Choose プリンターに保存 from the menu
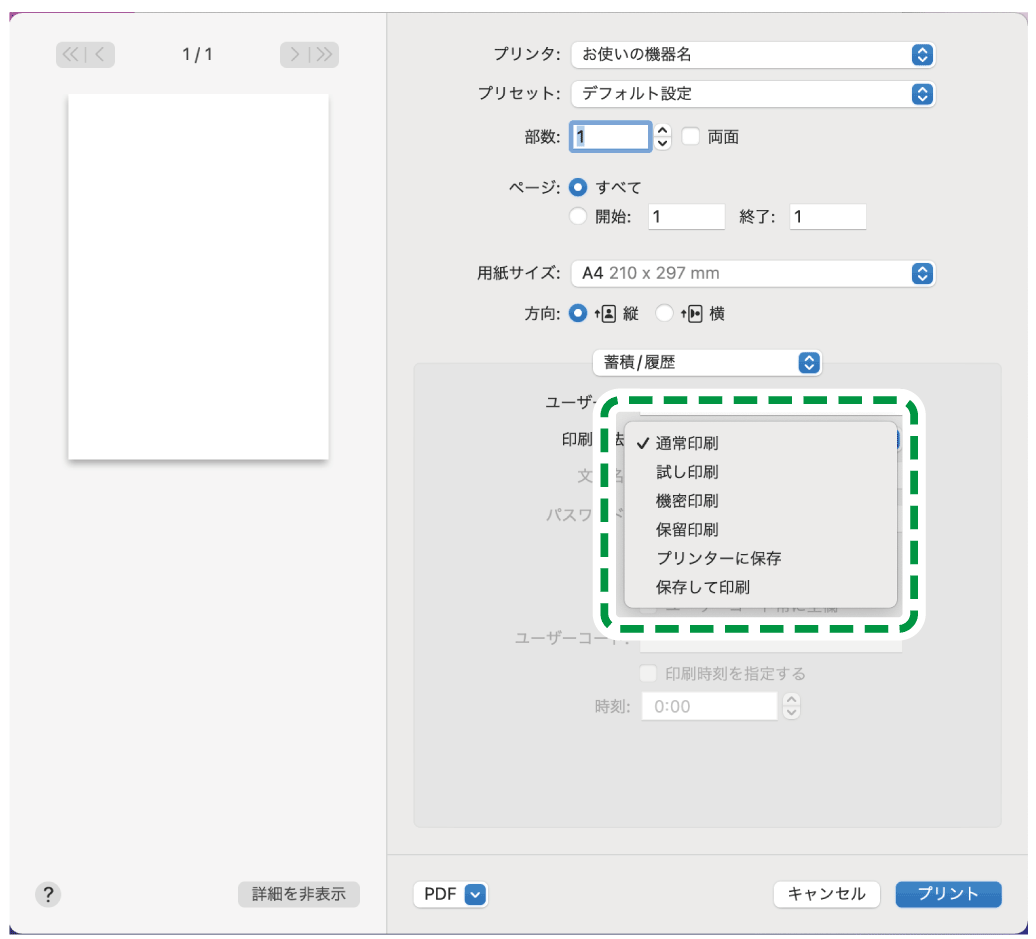The height and width of the screenshot is (939, 1036). pos(718,558)
